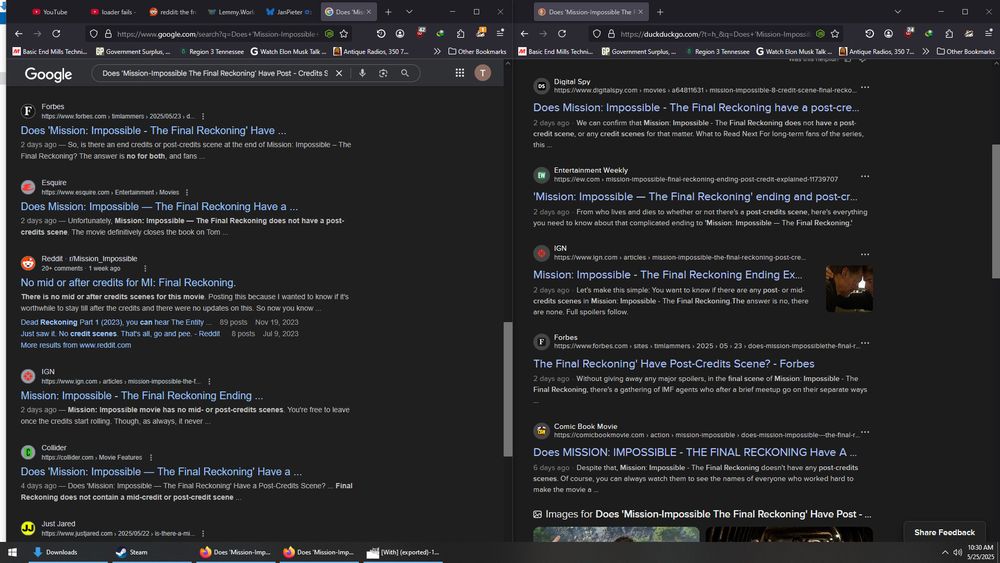Open Downloads from the taskbar

(x=55, y=552)
